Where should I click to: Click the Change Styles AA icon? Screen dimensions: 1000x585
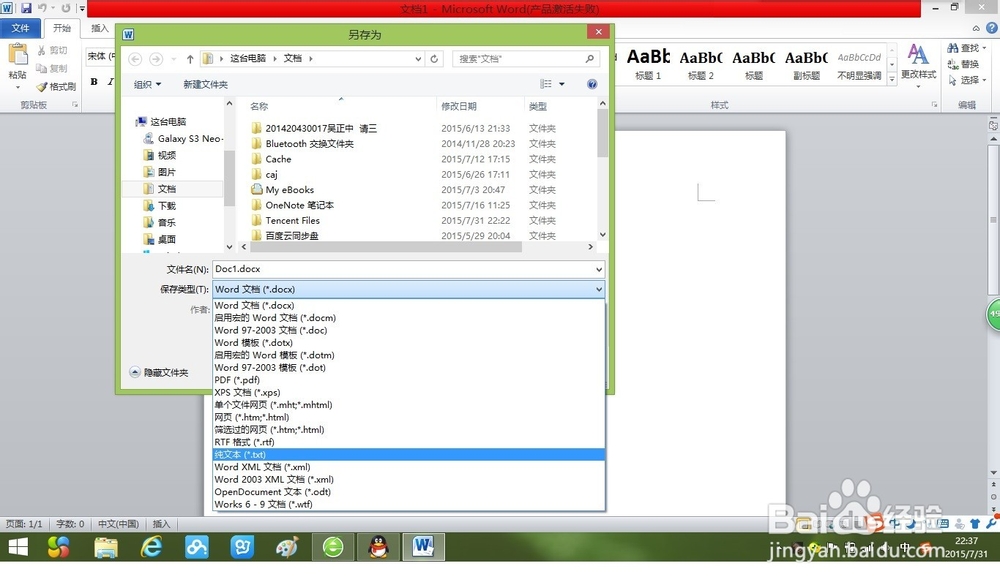coord(918,55)
